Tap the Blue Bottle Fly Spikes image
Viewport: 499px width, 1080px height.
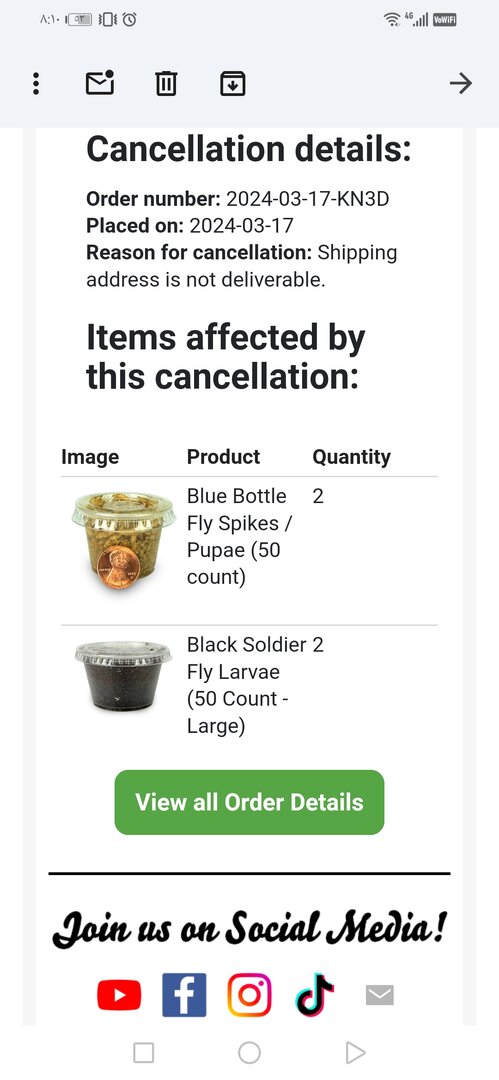(x=123, y=540)
